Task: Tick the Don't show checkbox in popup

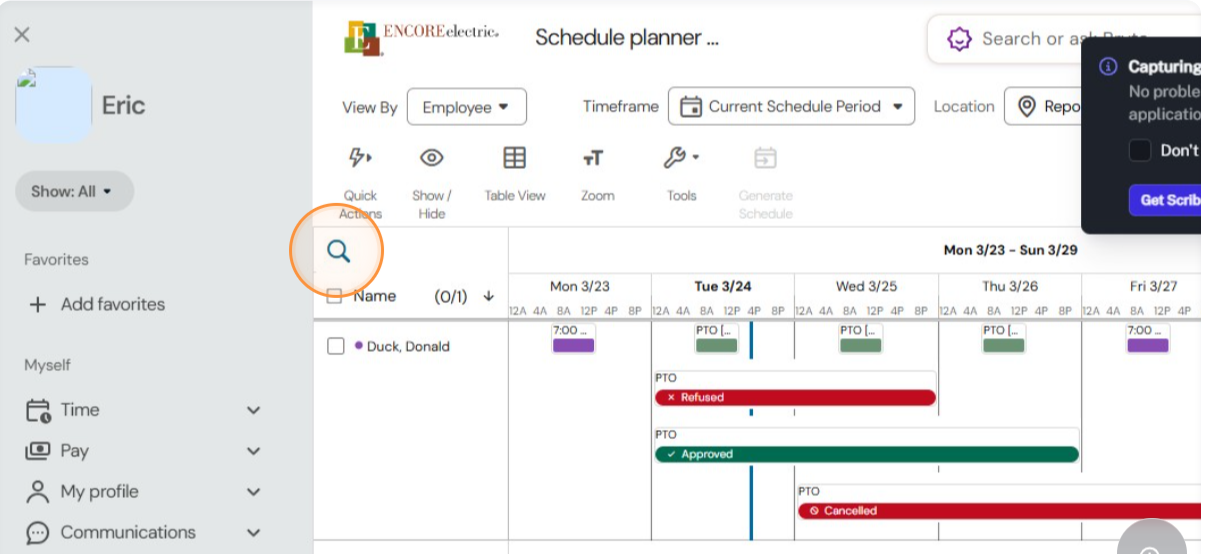Action: (x=1140, y=151)
